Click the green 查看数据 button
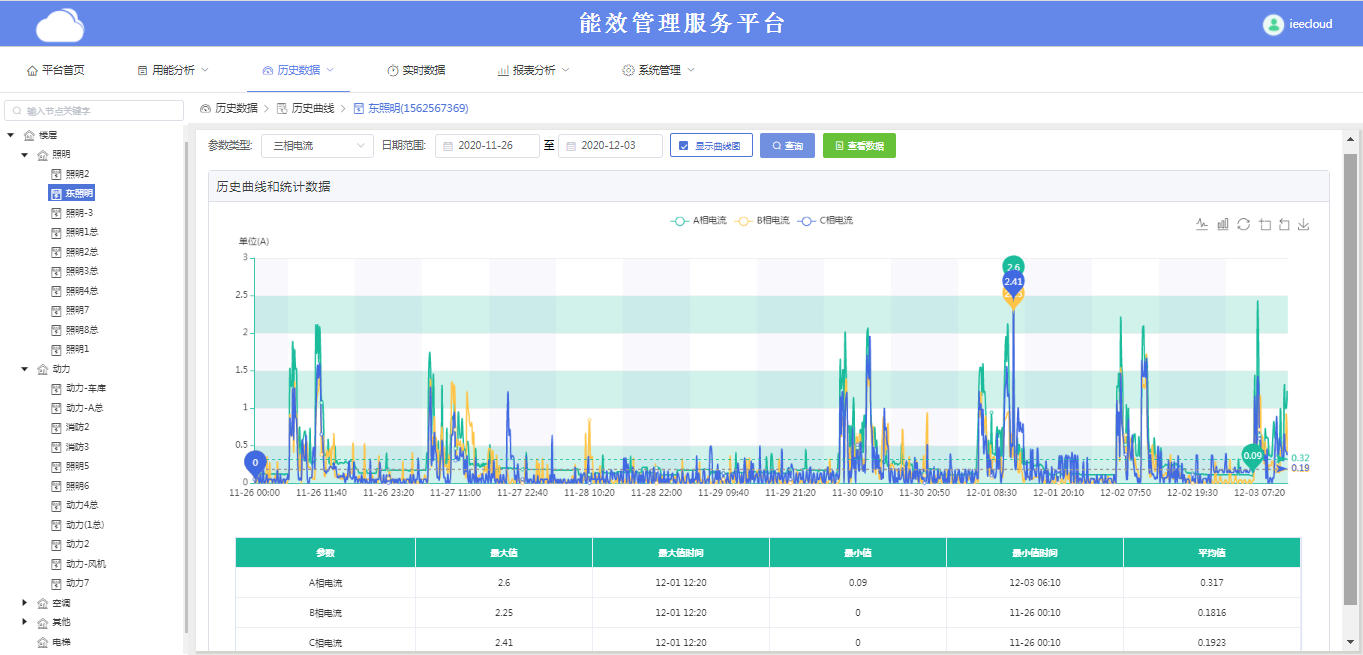Image resolution: width=1363 pixels, height=655 pixels. pos(859,146)
